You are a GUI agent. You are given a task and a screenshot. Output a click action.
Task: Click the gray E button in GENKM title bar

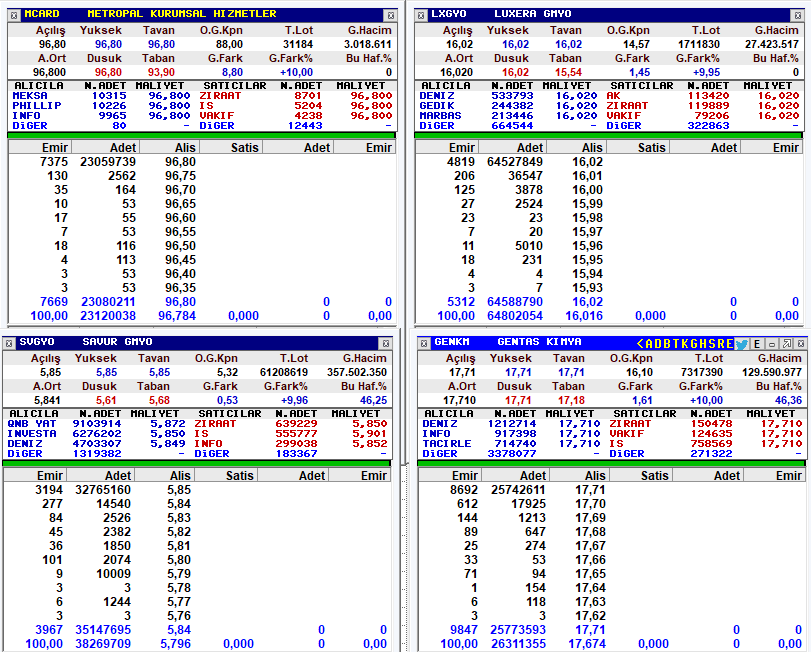[757, 344]
